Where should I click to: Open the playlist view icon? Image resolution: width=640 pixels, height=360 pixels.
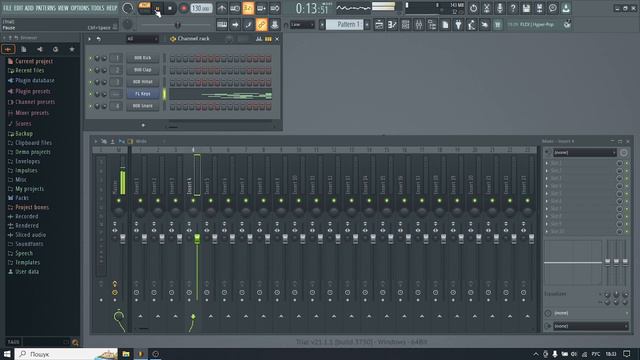coord(379,25)
